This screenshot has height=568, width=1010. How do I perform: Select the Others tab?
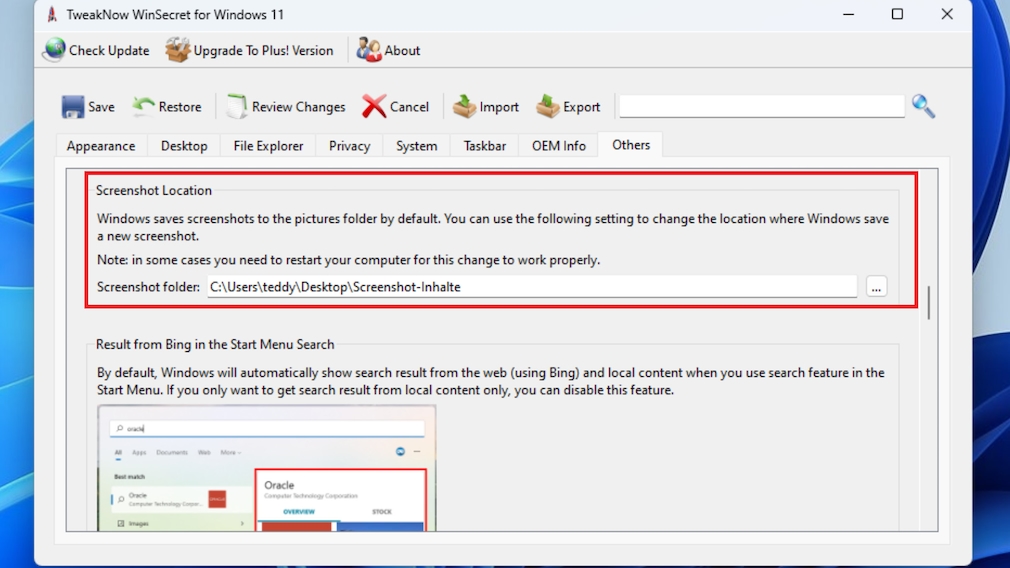(631, 145)
